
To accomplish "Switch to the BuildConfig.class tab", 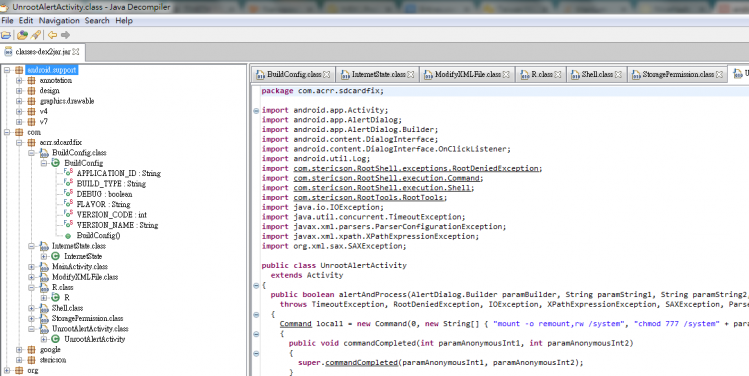I will [x=294, y=74].
